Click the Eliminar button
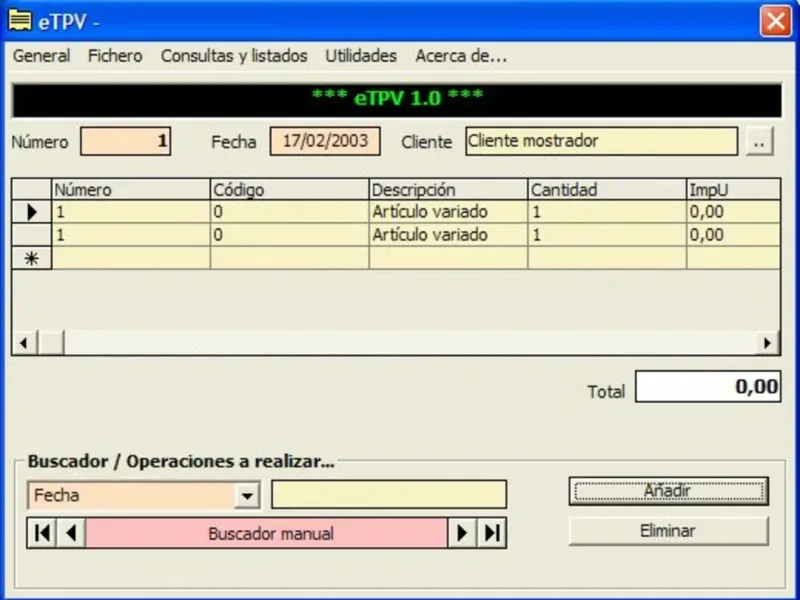800x600 pixels. tap(668, 531)
